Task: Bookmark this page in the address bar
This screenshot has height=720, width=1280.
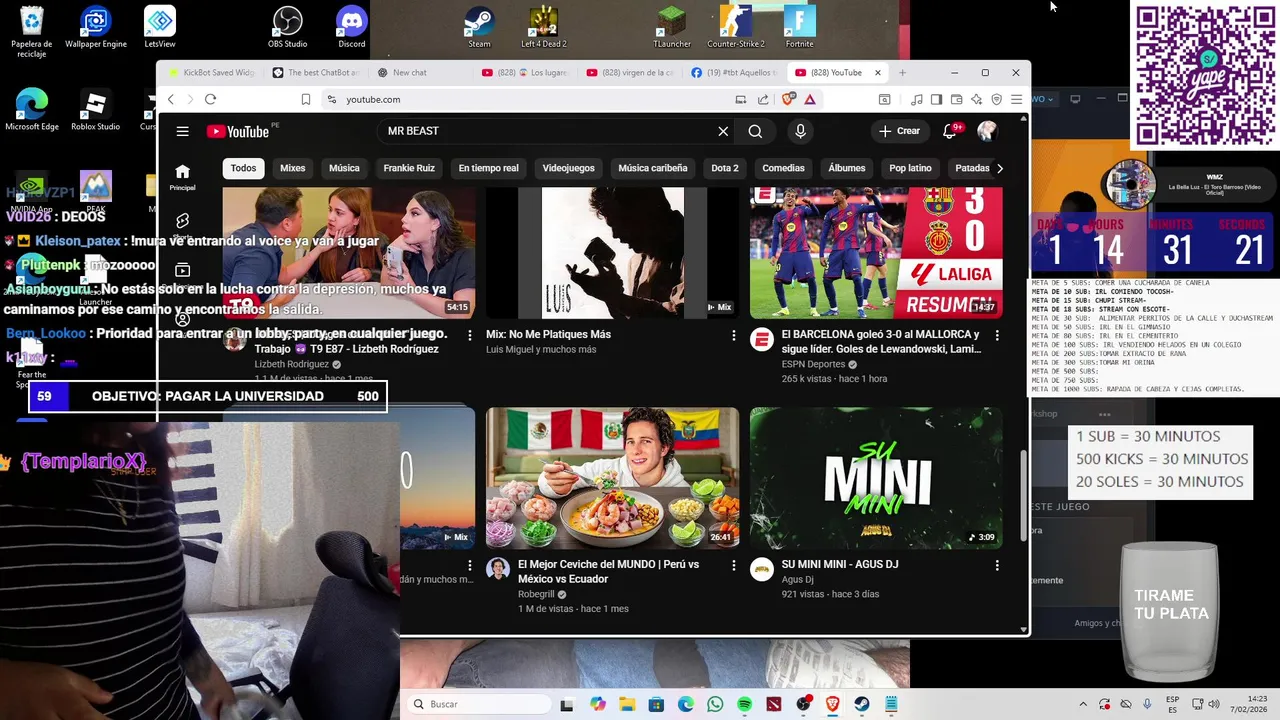Action: [306, 99]
